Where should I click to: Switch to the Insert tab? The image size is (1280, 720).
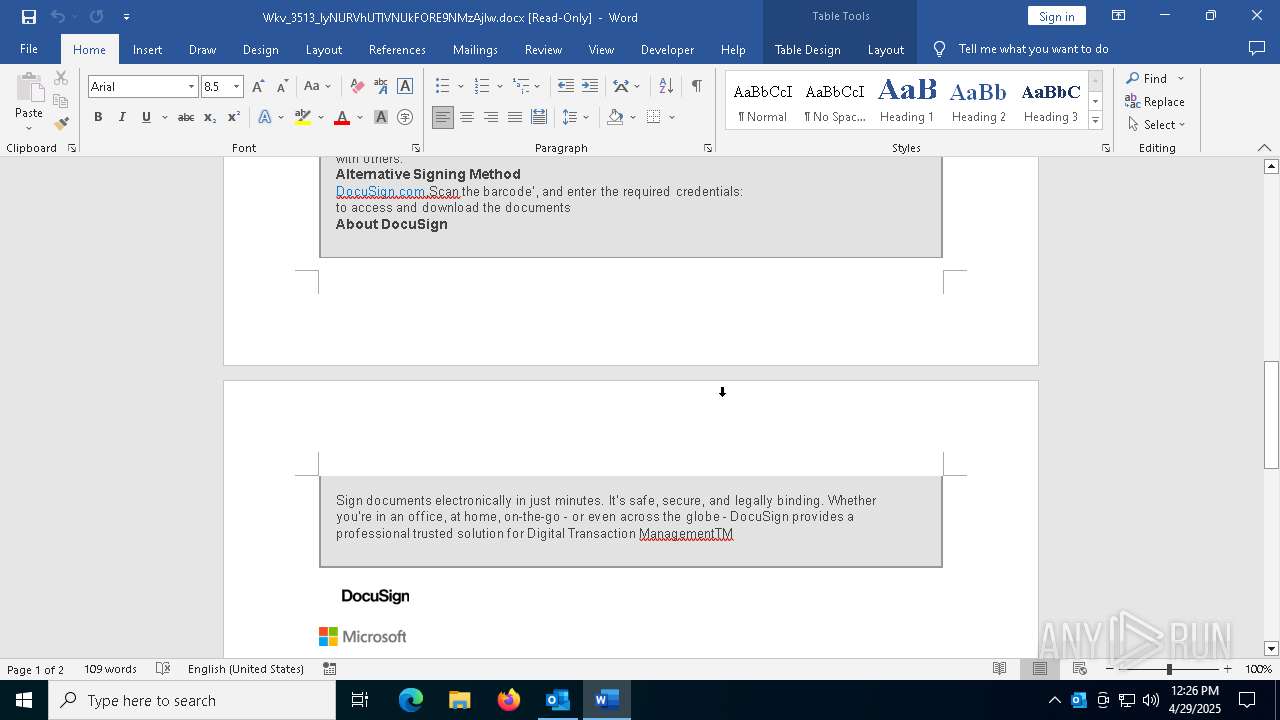(147, 49)
